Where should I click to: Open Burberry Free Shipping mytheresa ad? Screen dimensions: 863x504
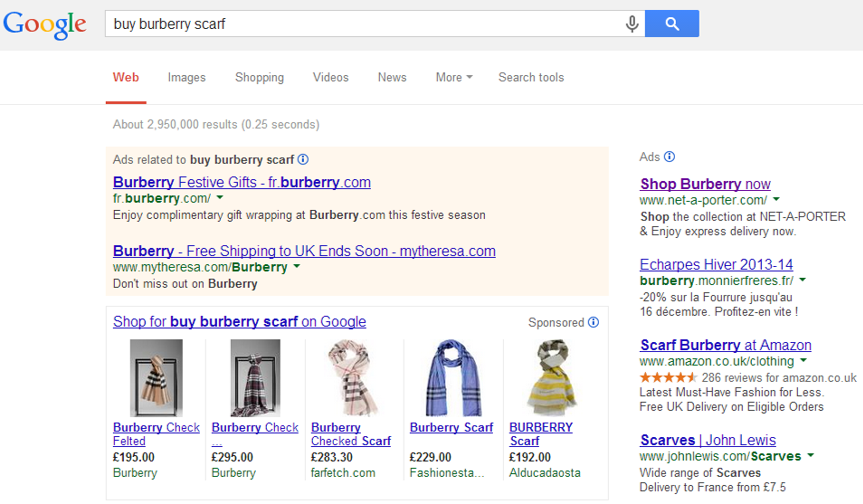(x=304, y=251)
